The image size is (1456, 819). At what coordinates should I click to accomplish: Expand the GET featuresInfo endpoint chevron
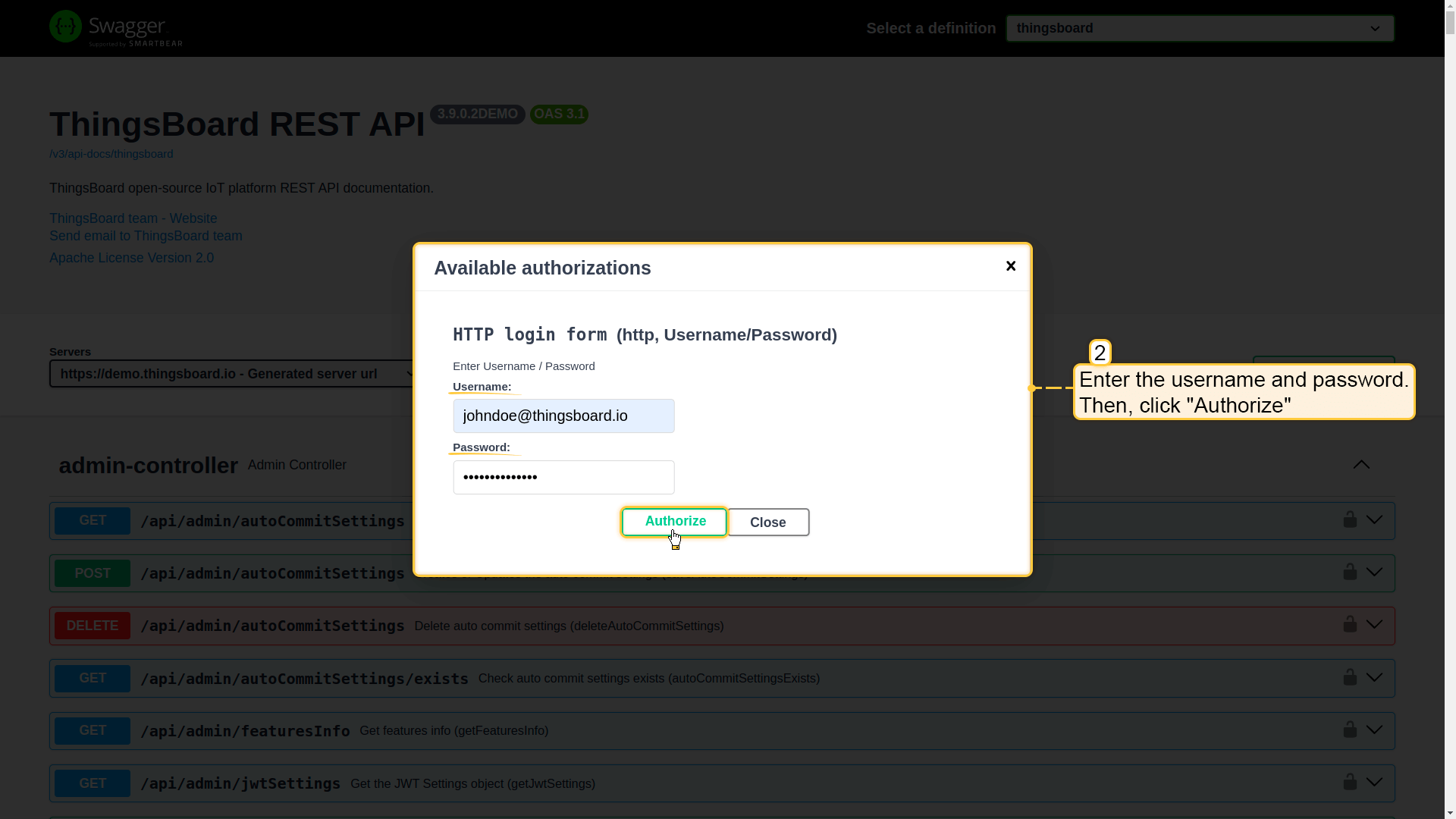coord(1374,730)
